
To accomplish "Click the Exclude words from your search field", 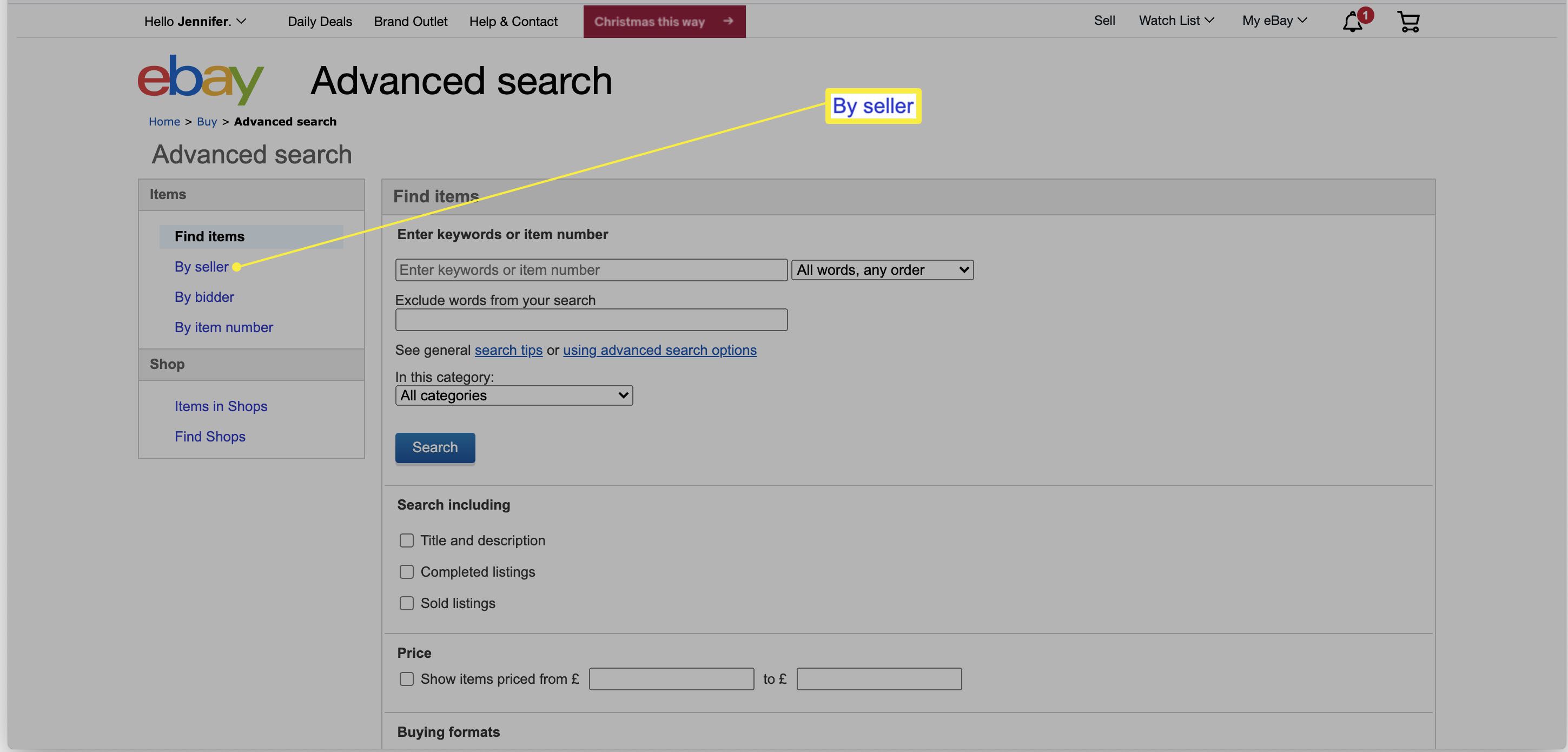I will tap(591, 319).
